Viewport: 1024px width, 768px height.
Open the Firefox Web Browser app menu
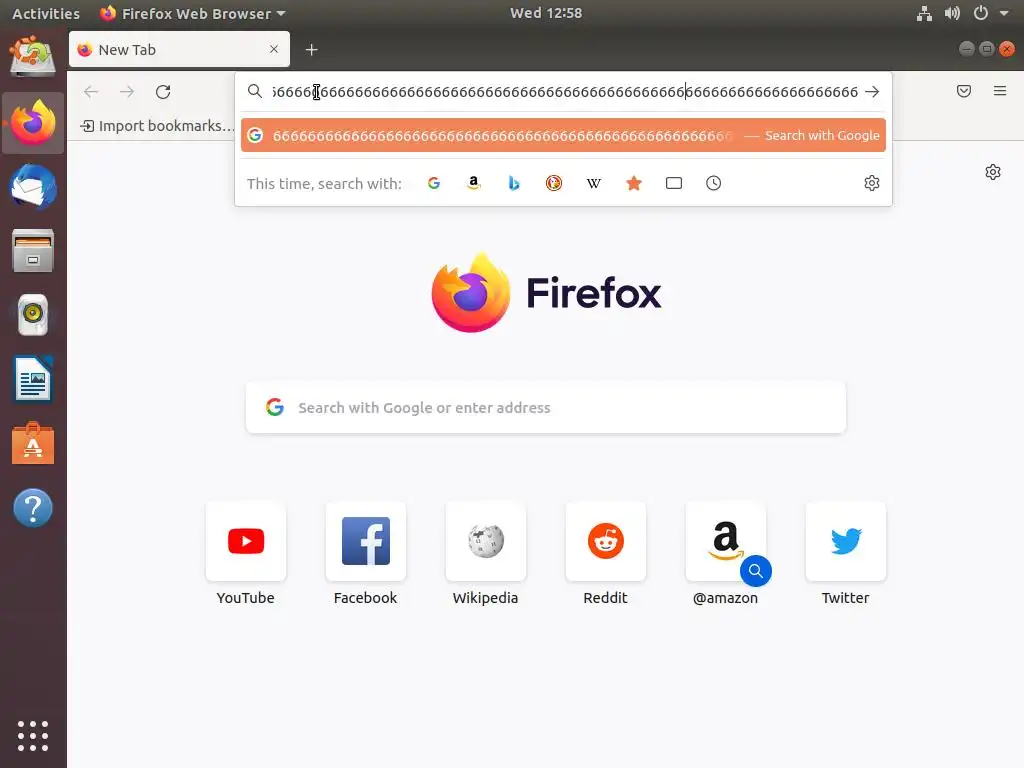click(193, 13)
